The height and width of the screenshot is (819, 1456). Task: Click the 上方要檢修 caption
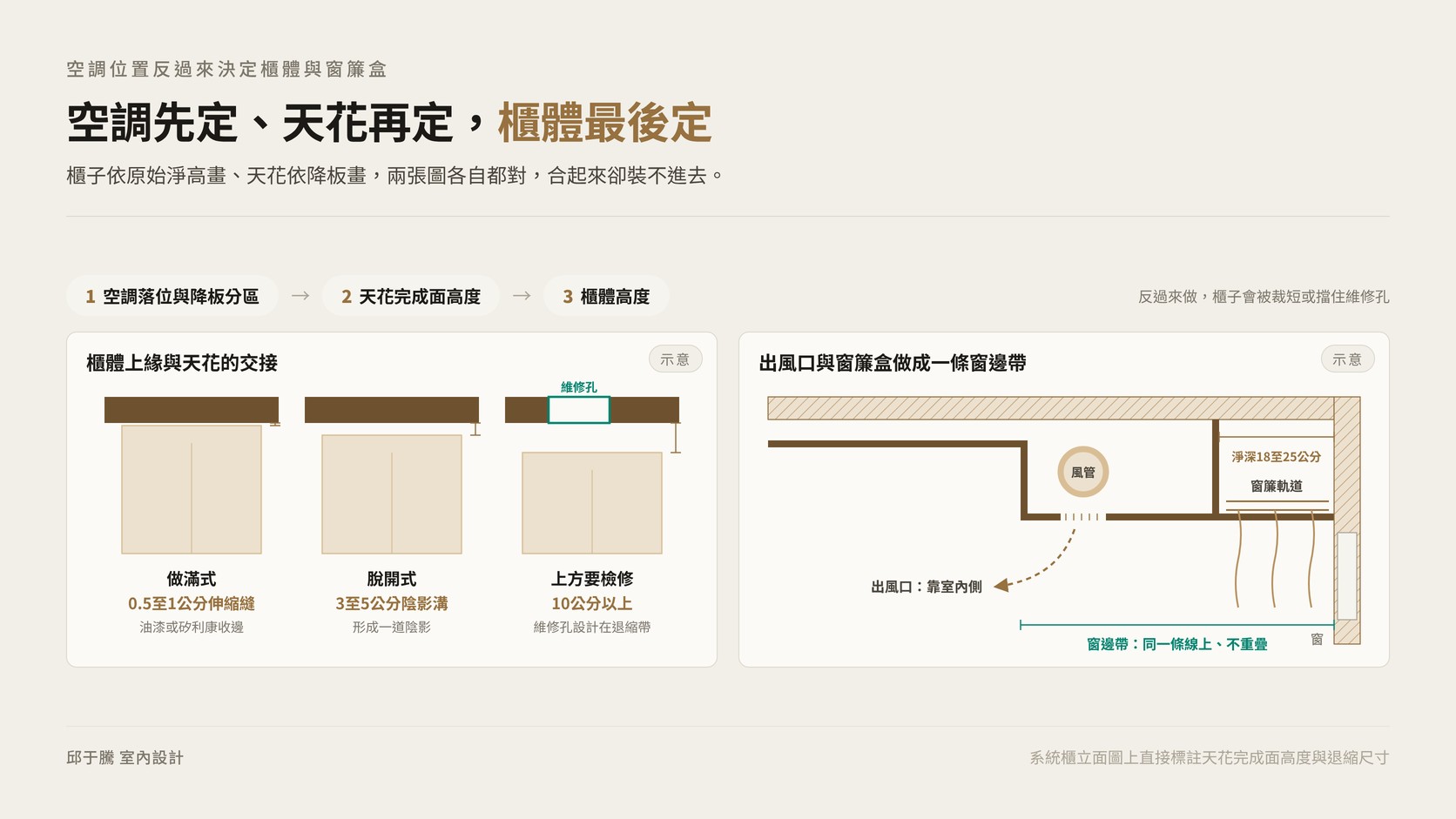tap(592, 579)
